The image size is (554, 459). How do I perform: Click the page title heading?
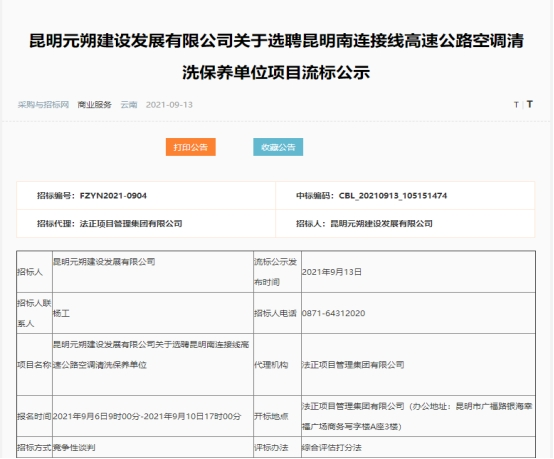coord(276,57)
